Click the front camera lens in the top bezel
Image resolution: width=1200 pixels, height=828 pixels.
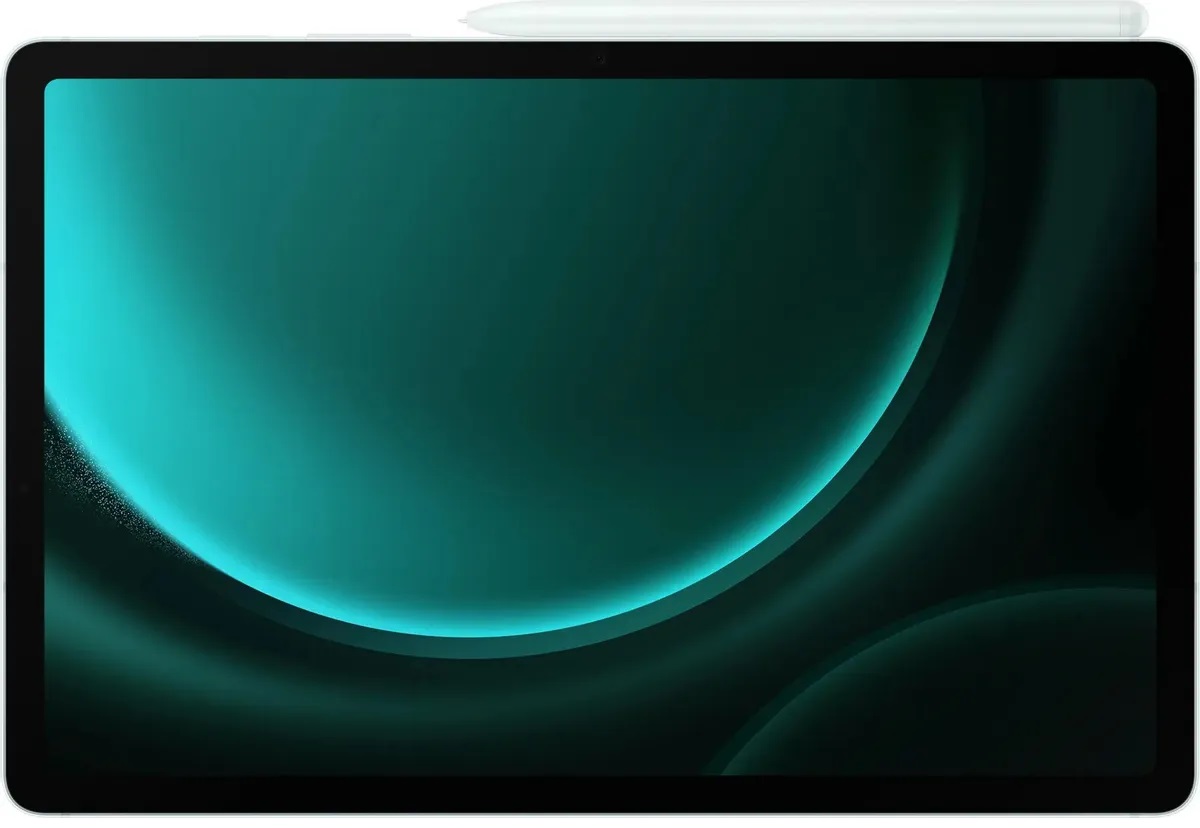coord(600,59)
